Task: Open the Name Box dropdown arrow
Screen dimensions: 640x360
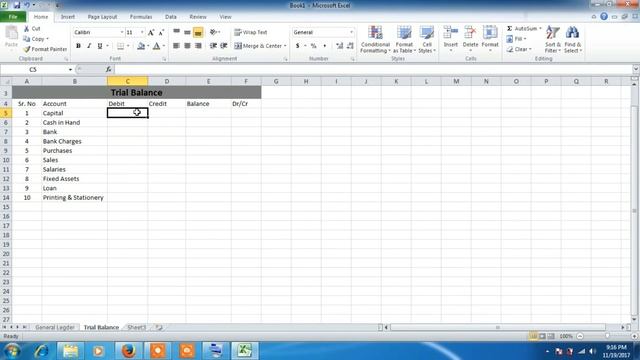Action: [x=70, y=70]
